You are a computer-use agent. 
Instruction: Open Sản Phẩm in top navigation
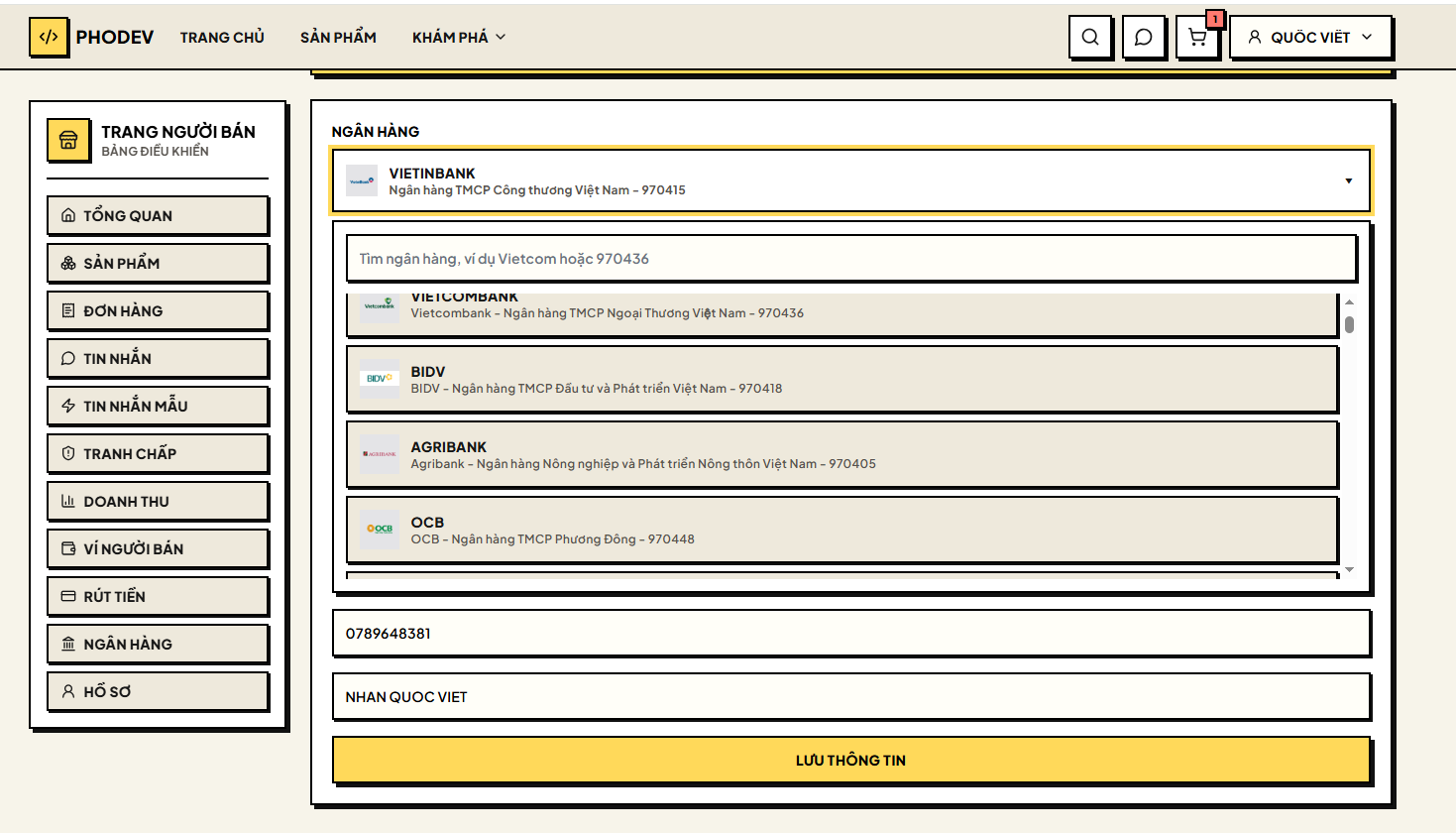[338, 38]
